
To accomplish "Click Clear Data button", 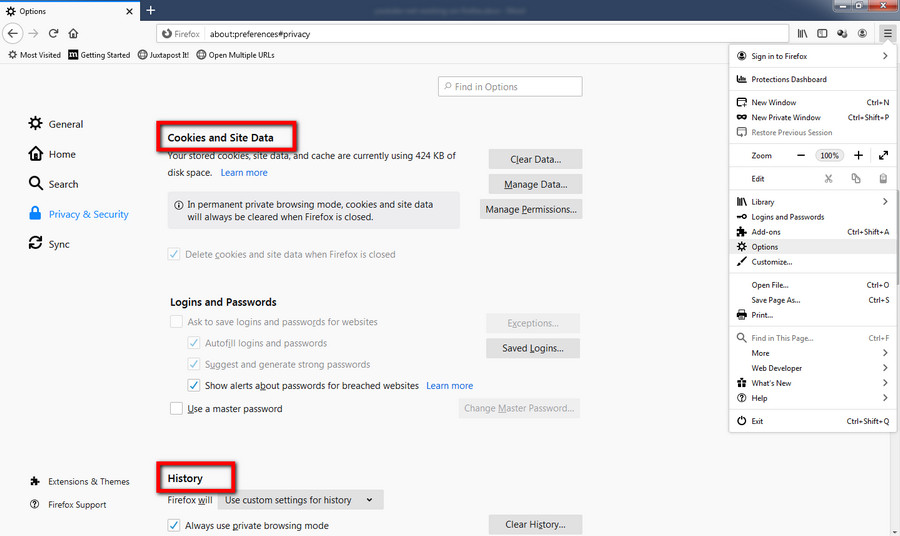I will coord(536,160).
